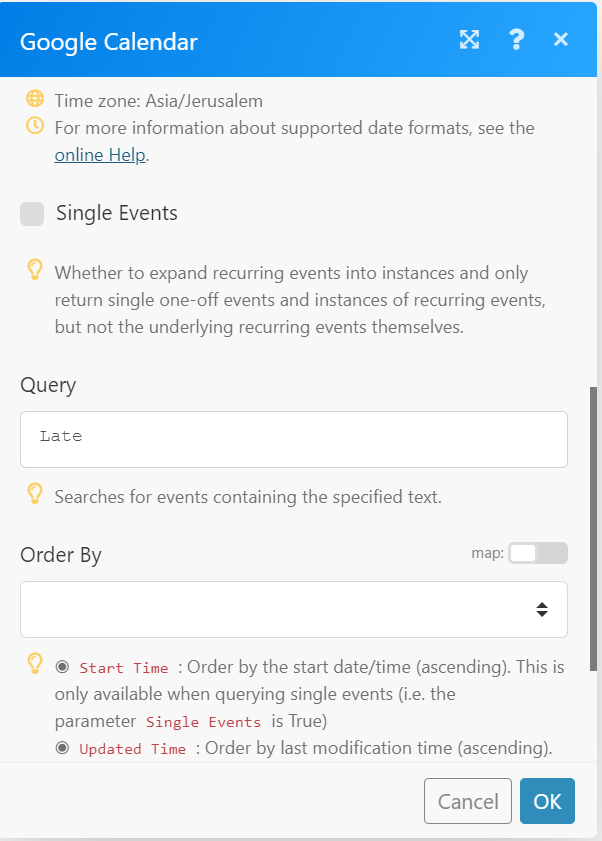Click the globe time zone icon
Viewport: 602px width, 841px height.
[35, 99]
